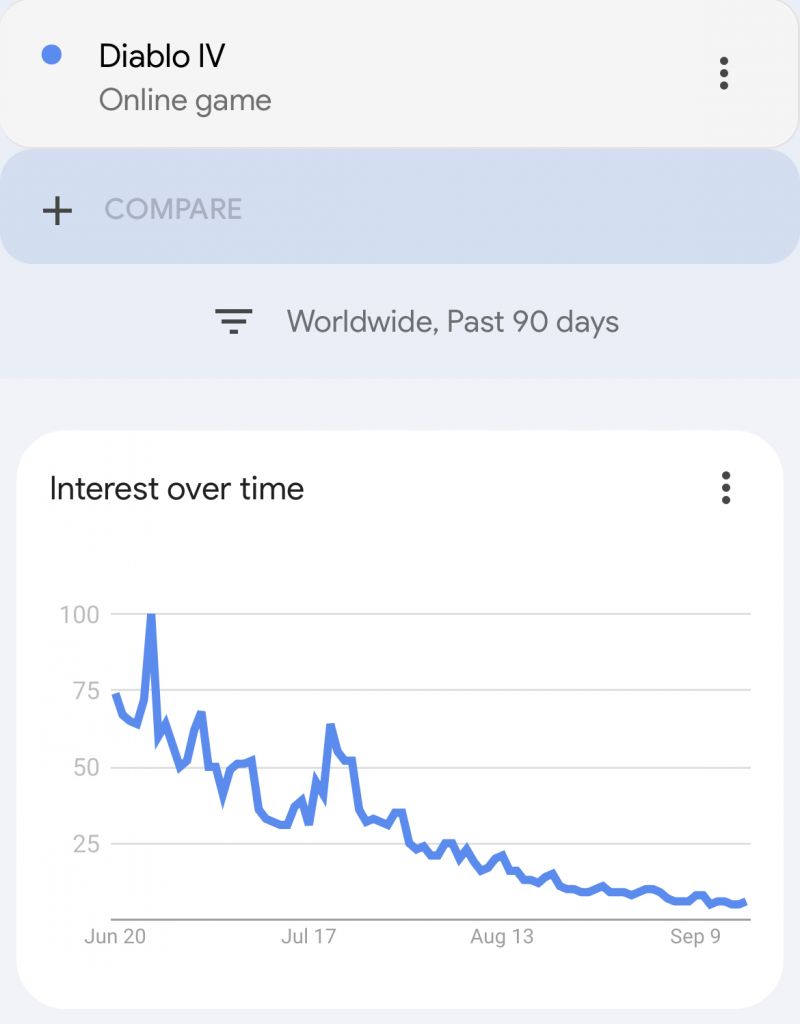Click the Jul 17 date label
The height and width of the screenshot is (1024, 800).
[308, 937]
